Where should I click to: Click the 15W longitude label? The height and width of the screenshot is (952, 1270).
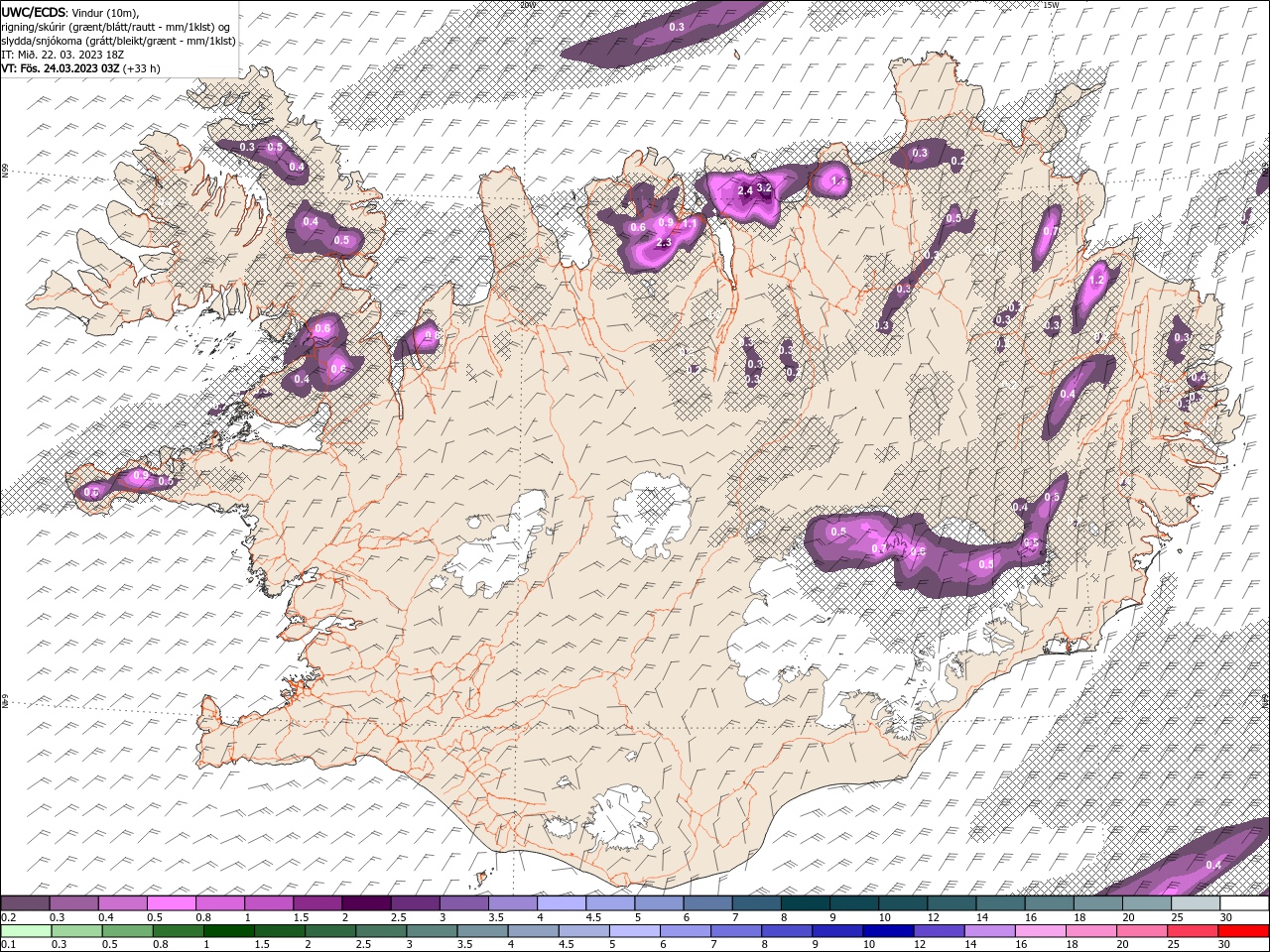pos(1051,5)
